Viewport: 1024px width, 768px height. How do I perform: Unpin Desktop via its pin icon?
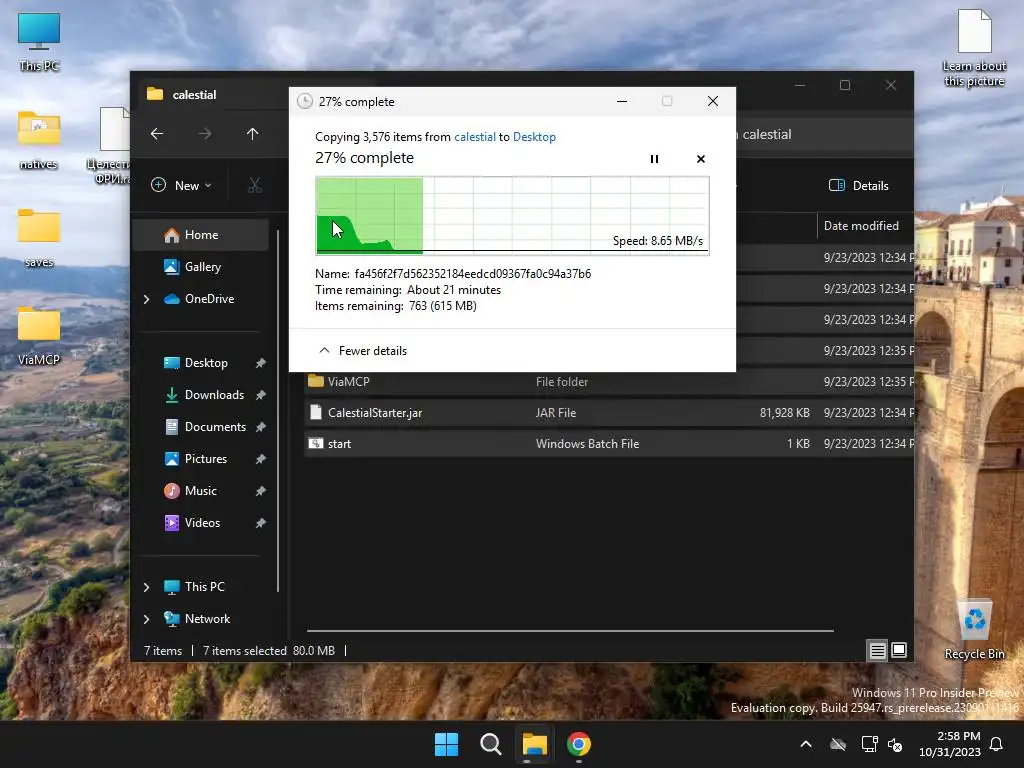coord(261,363)
